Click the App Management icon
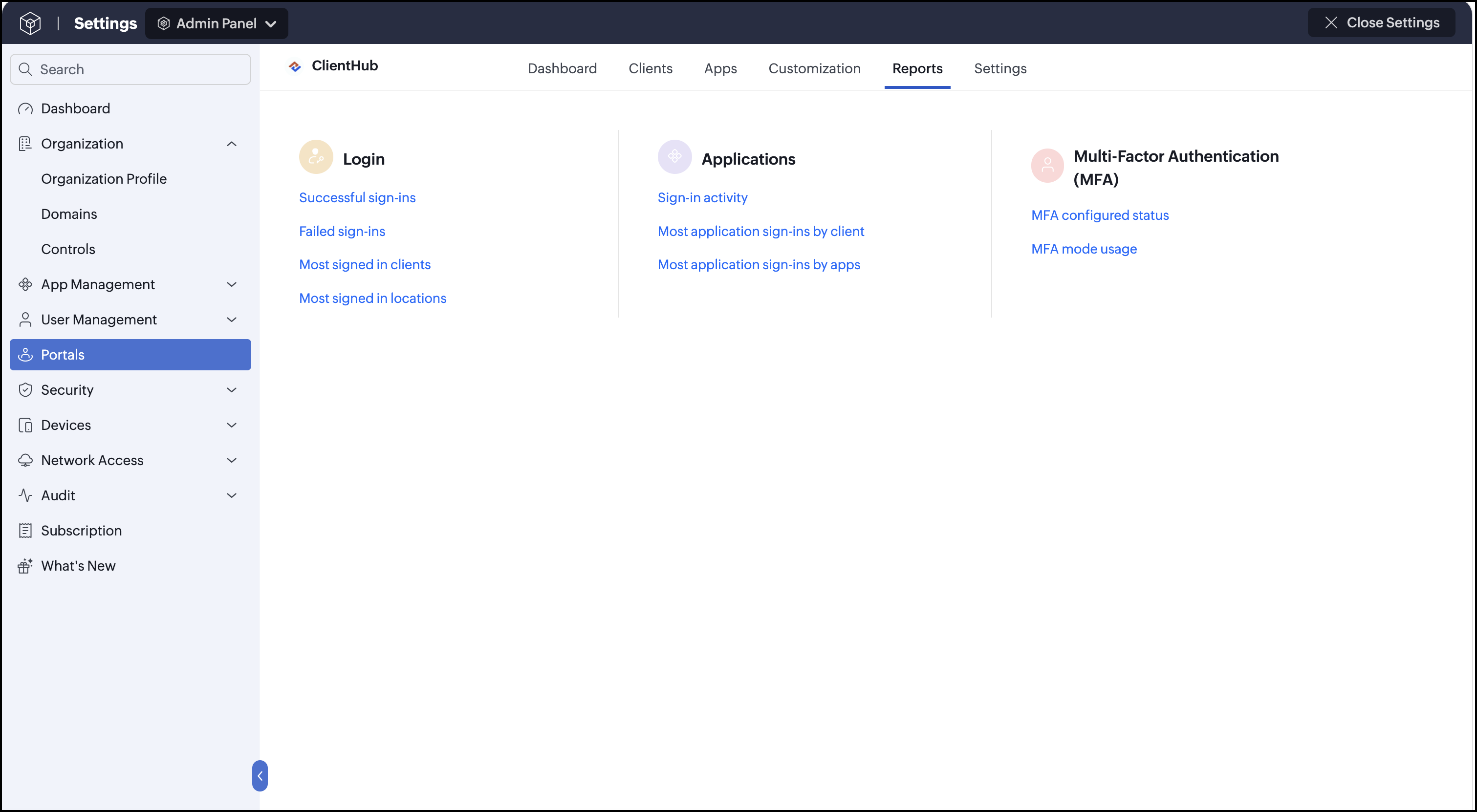1477x812 pixels. [x=25, y=285]
